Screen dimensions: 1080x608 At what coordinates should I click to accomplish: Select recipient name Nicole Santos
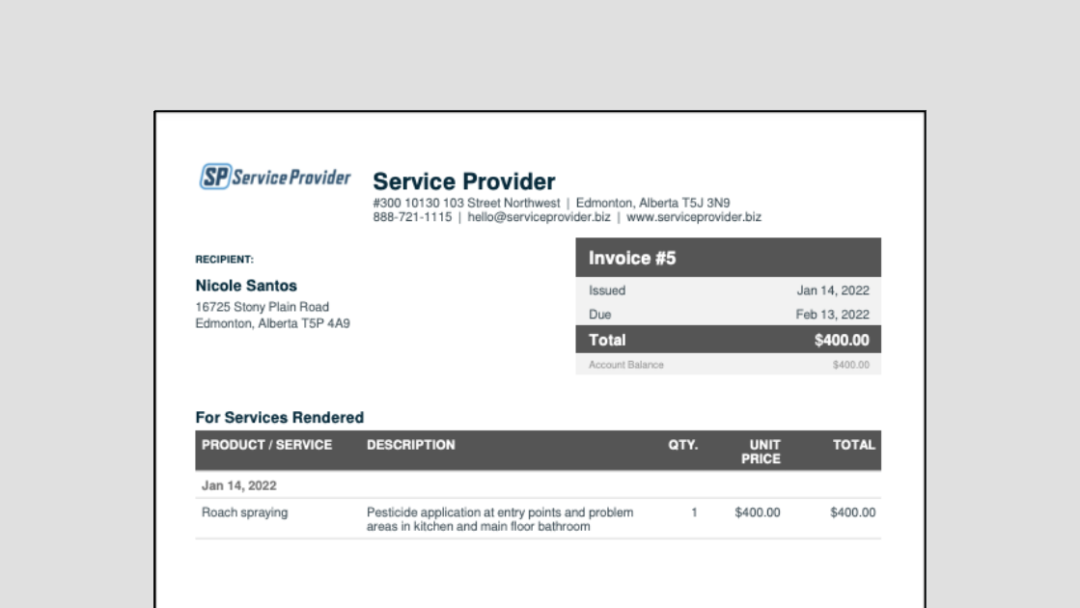pyautogui.click(x=246, y=285)
